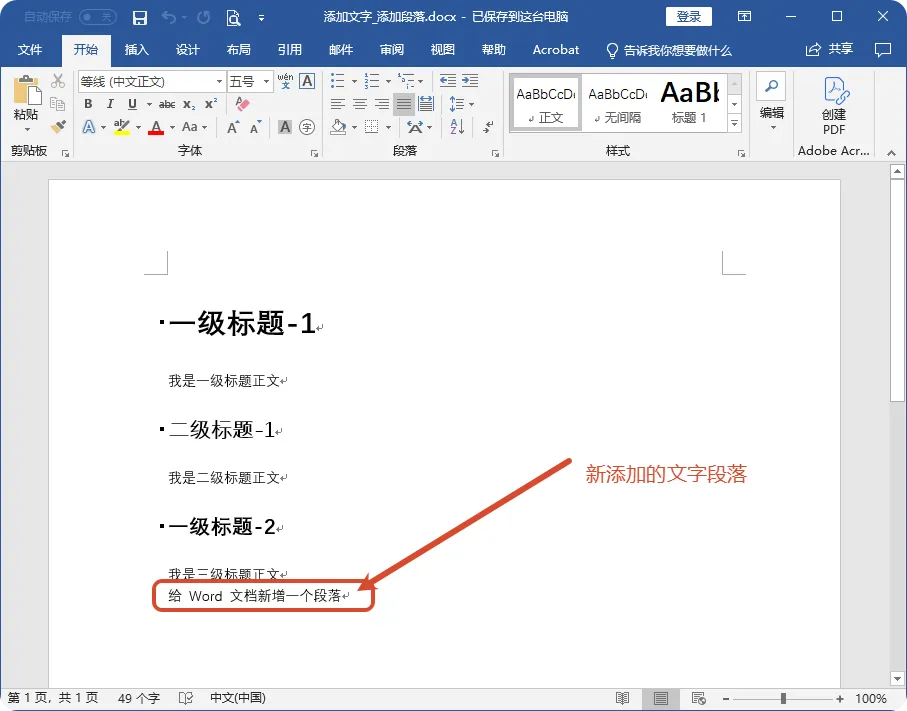Toggle Bold formatting
Viewport: 907px width, 711px height.
(x=88, y=104)
